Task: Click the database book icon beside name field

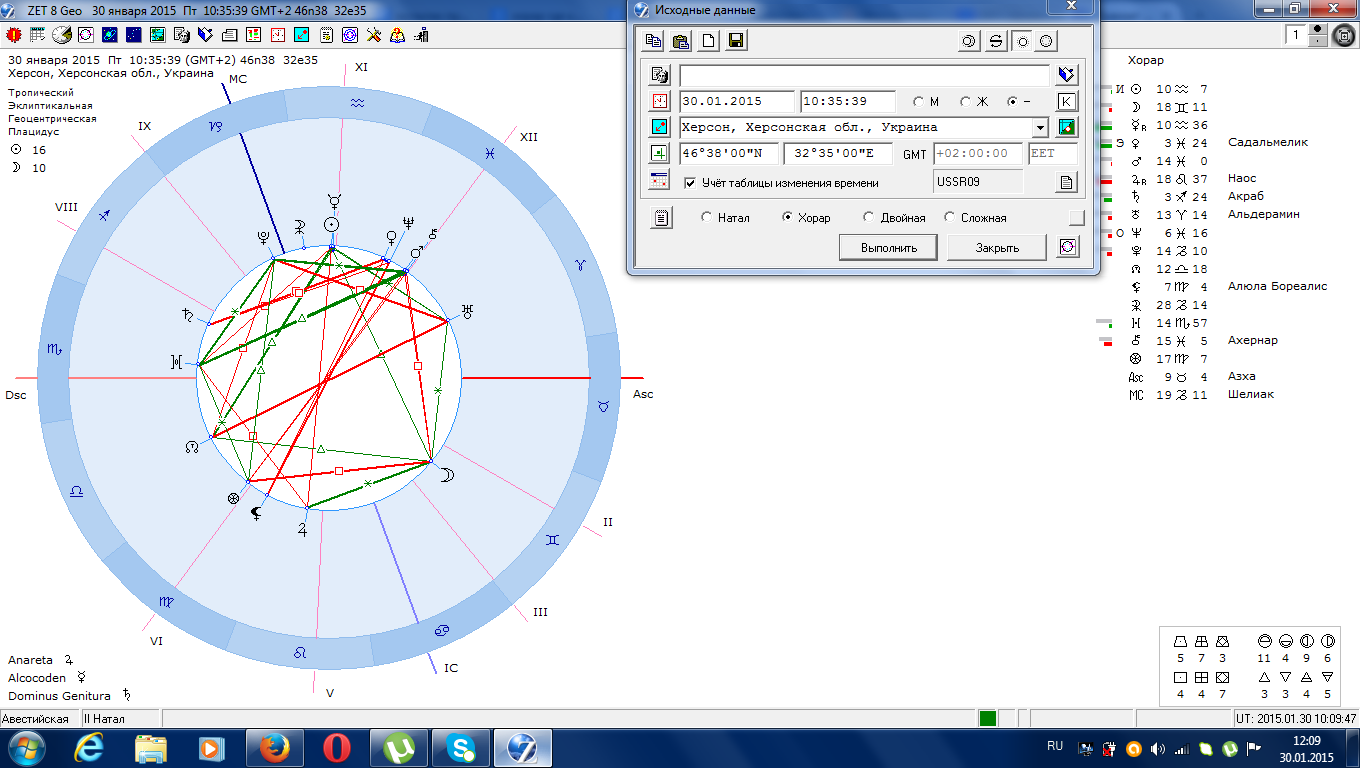Action: pos(1068,74)
